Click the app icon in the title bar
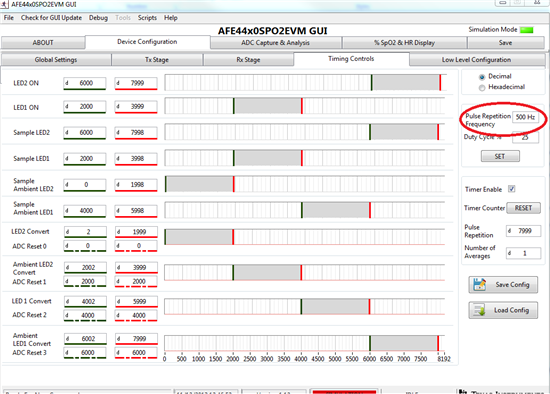Screen dimensions: 550x394 [x=4, y=4]
